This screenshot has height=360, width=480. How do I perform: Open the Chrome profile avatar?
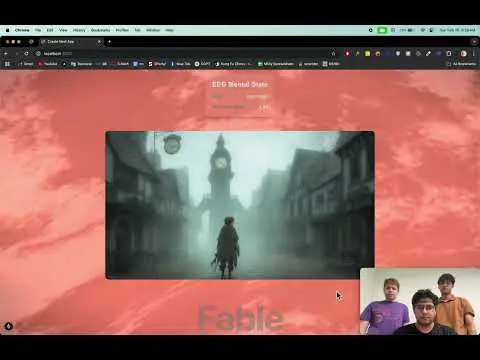coord(463,53)
